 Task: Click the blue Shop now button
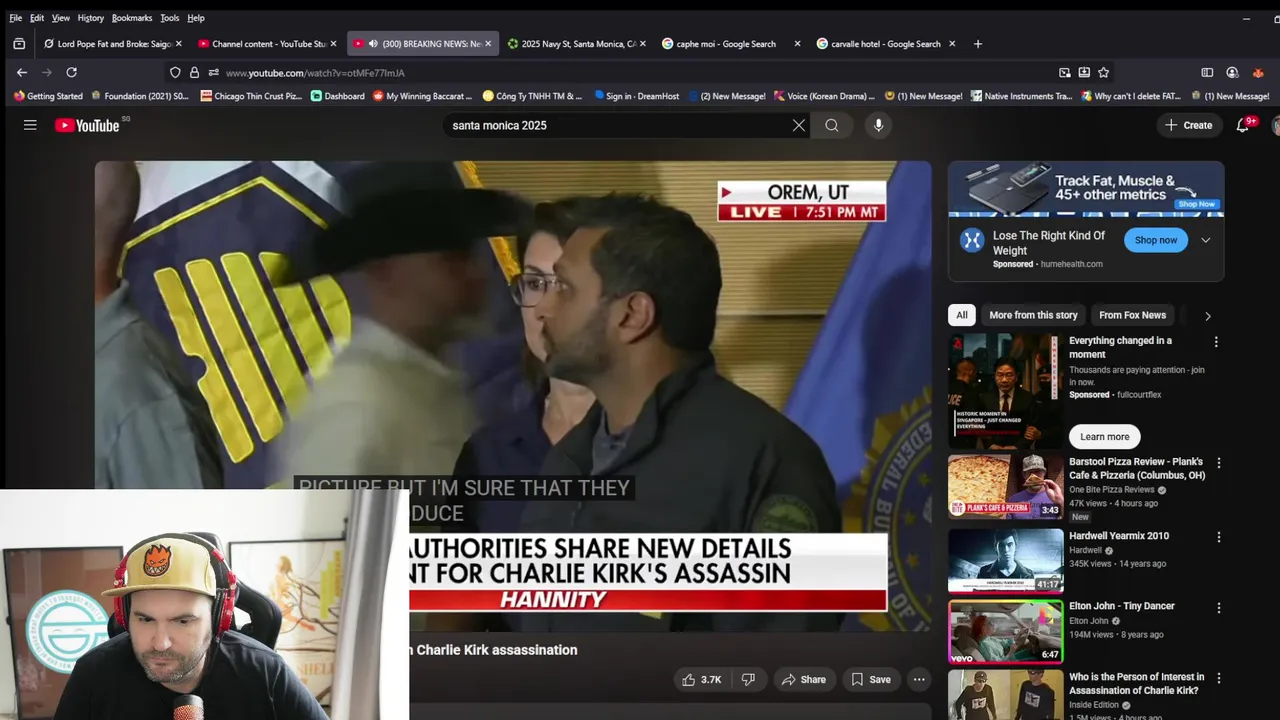click(x=1155, y=240)
